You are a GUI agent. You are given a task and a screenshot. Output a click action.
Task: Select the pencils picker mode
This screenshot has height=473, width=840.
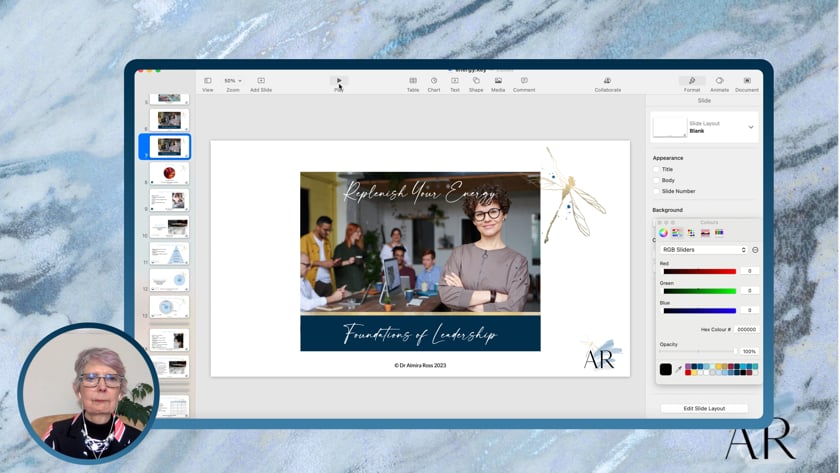pos(719,232)
